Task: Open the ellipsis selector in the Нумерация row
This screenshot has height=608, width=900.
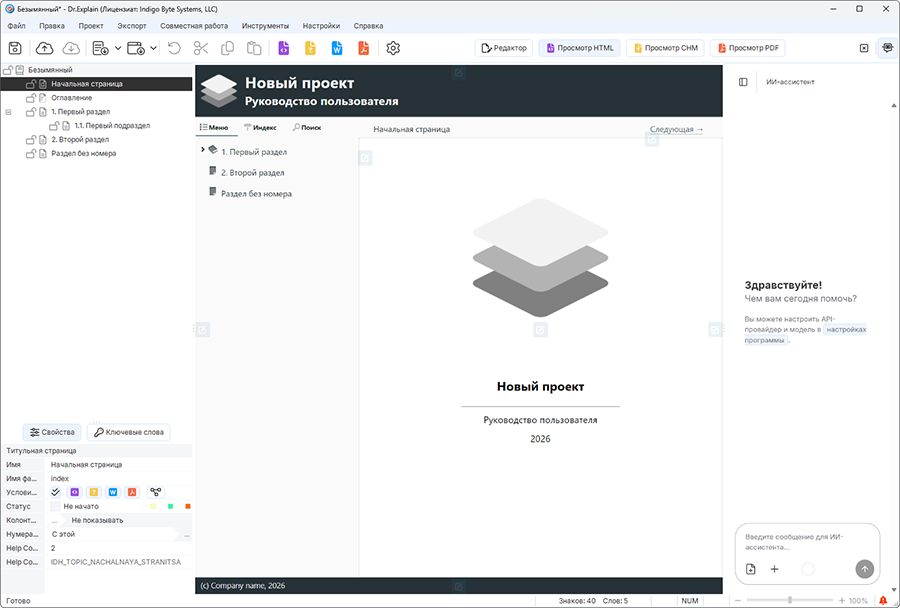Action: (187, 535)
